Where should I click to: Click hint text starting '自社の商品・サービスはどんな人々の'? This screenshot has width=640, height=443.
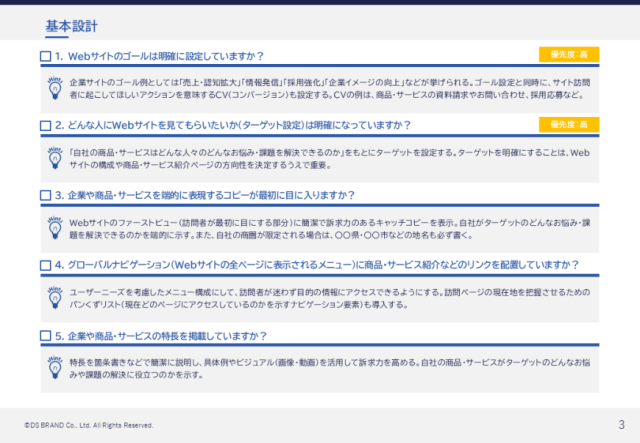tap(330, 159)
